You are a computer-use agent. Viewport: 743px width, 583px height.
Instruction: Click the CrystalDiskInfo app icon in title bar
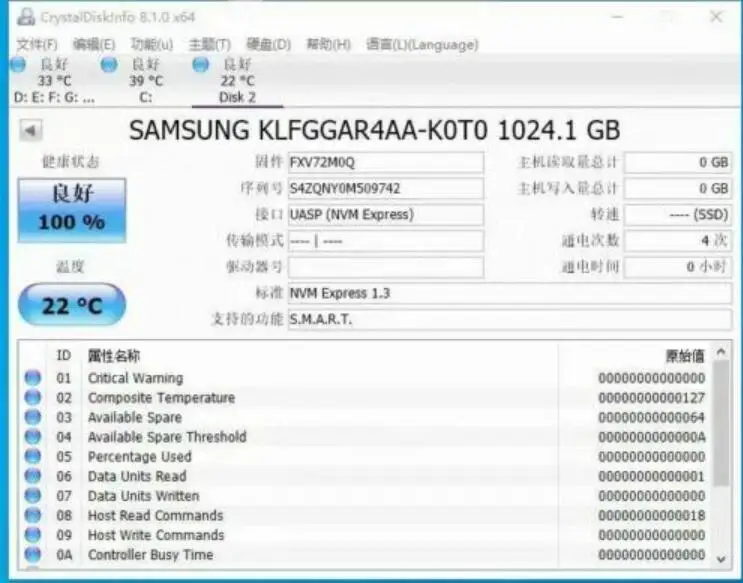pyautogui.click(x=26, y=17)
